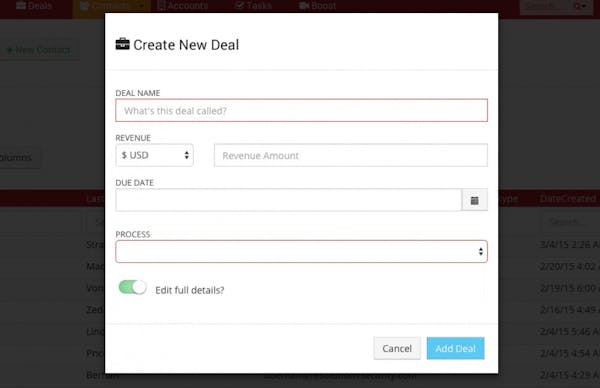Open the due date calendar picker icon
This screenshot has height=388, width=600.
pyautogui.click(x=474, y=200)
